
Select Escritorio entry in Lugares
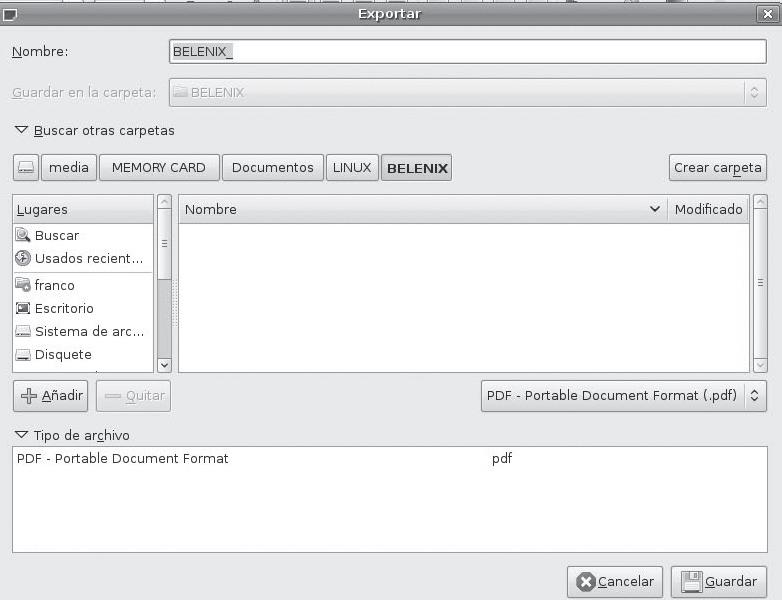click(83, 308)
